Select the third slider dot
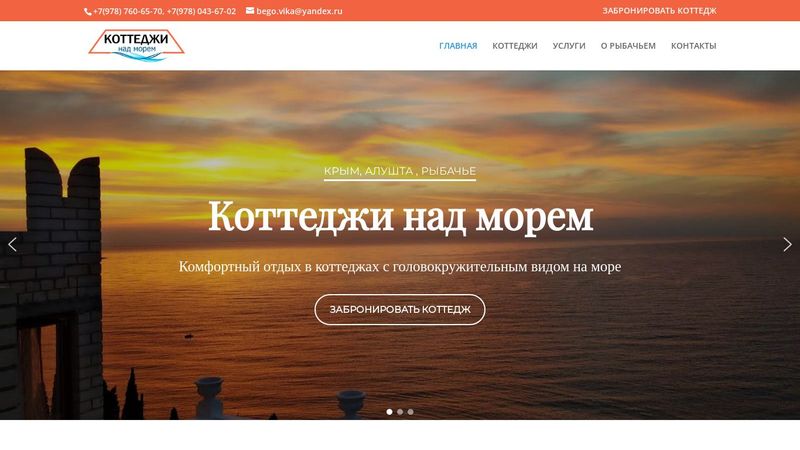This screenshot has width=800, height=450. click(x=410, y=412)
